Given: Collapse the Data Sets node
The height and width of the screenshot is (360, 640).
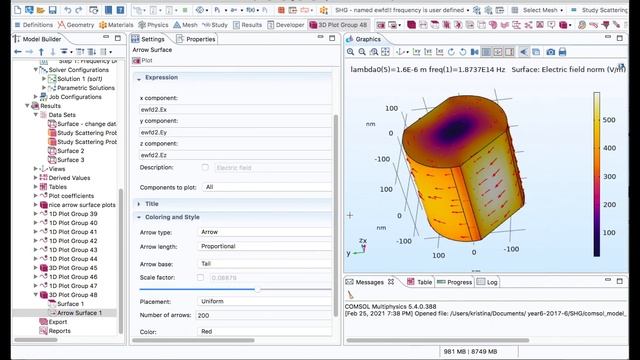Looking at the screenshot, I should pyautogui.click(x=36, y=115).
